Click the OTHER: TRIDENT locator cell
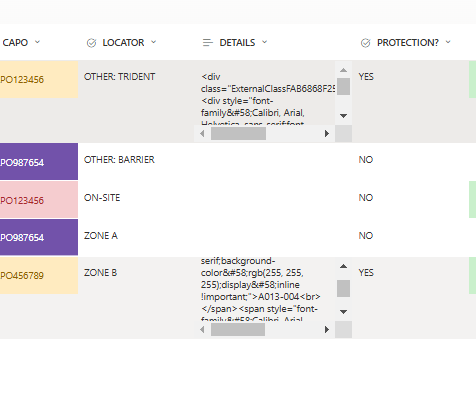Image resolution: width=476 pixels, height=420 pixels. coord(119,77)
